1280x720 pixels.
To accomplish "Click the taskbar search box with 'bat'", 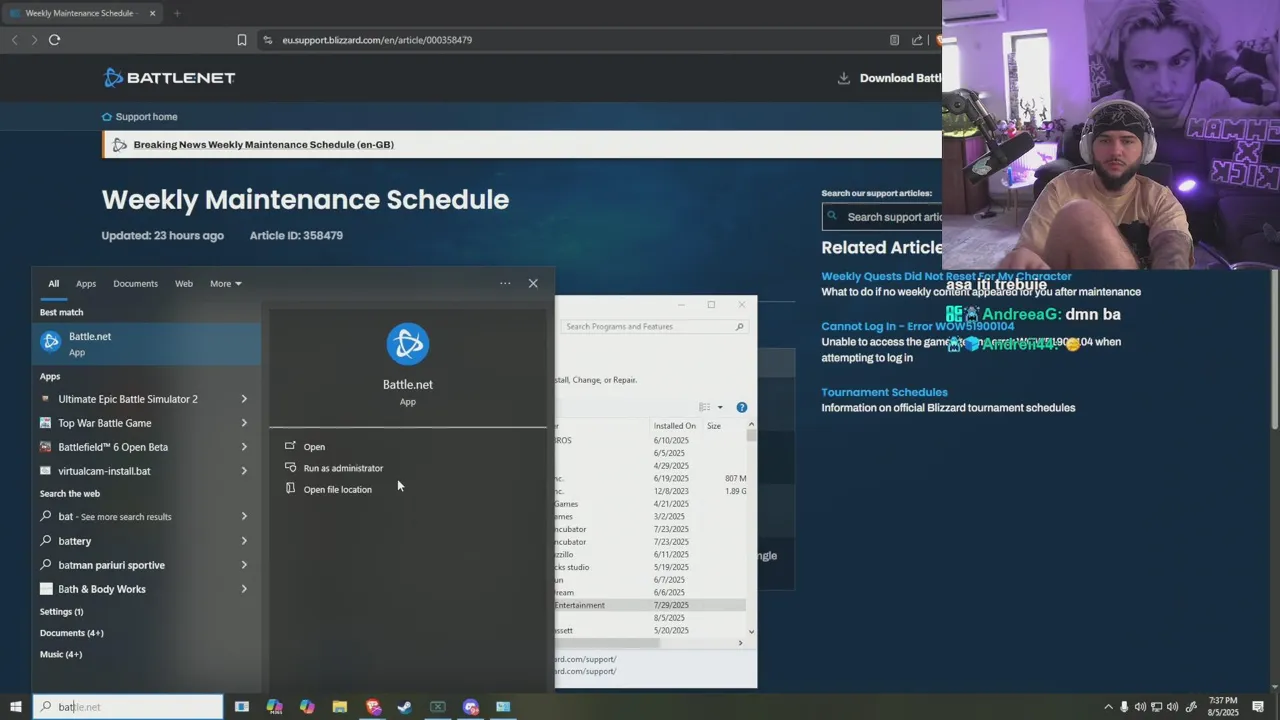I will (x=128, y=707).
